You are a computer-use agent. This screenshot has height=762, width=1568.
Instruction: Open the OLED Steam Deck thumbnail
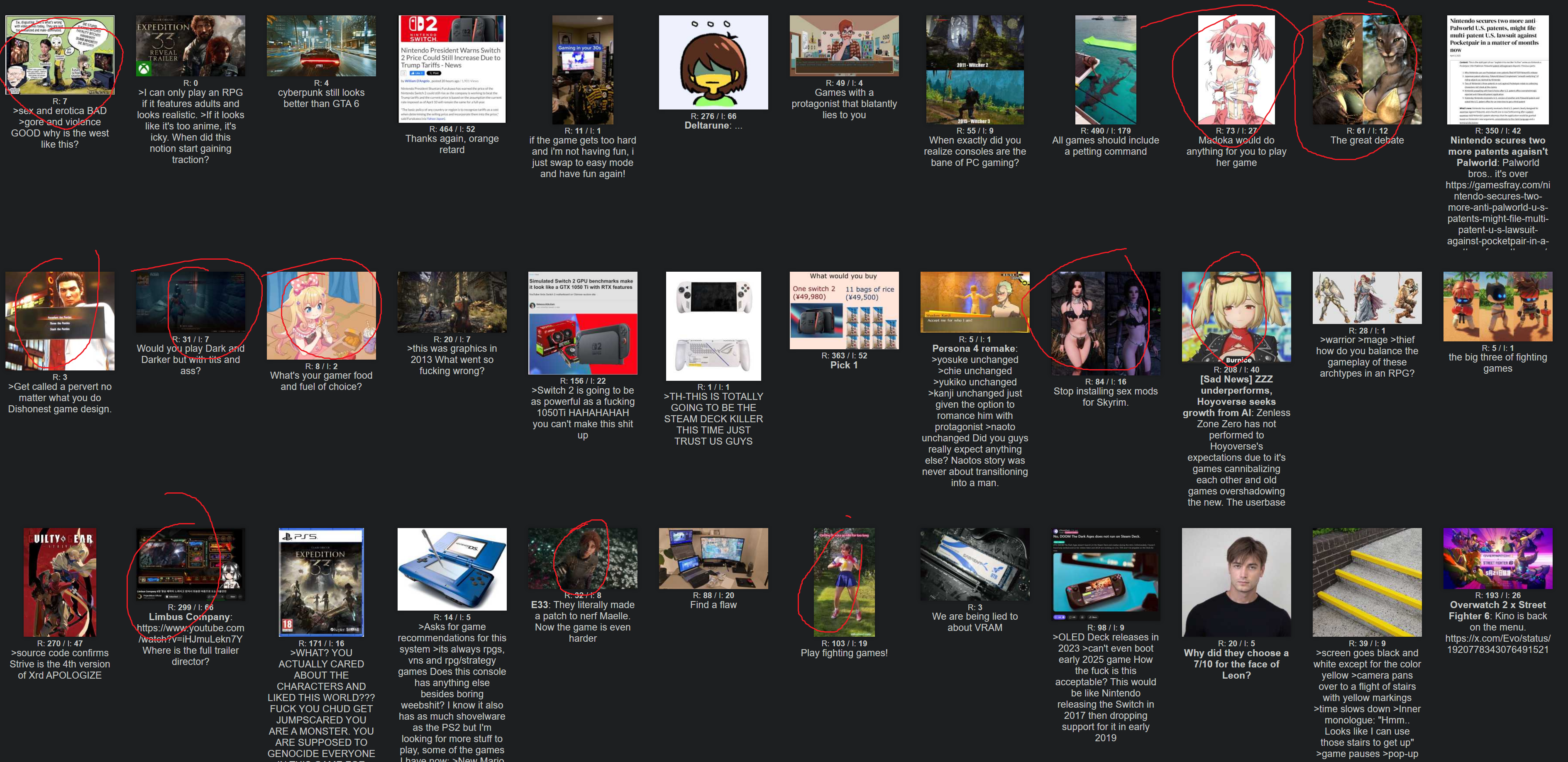(x=1105, y=574)
